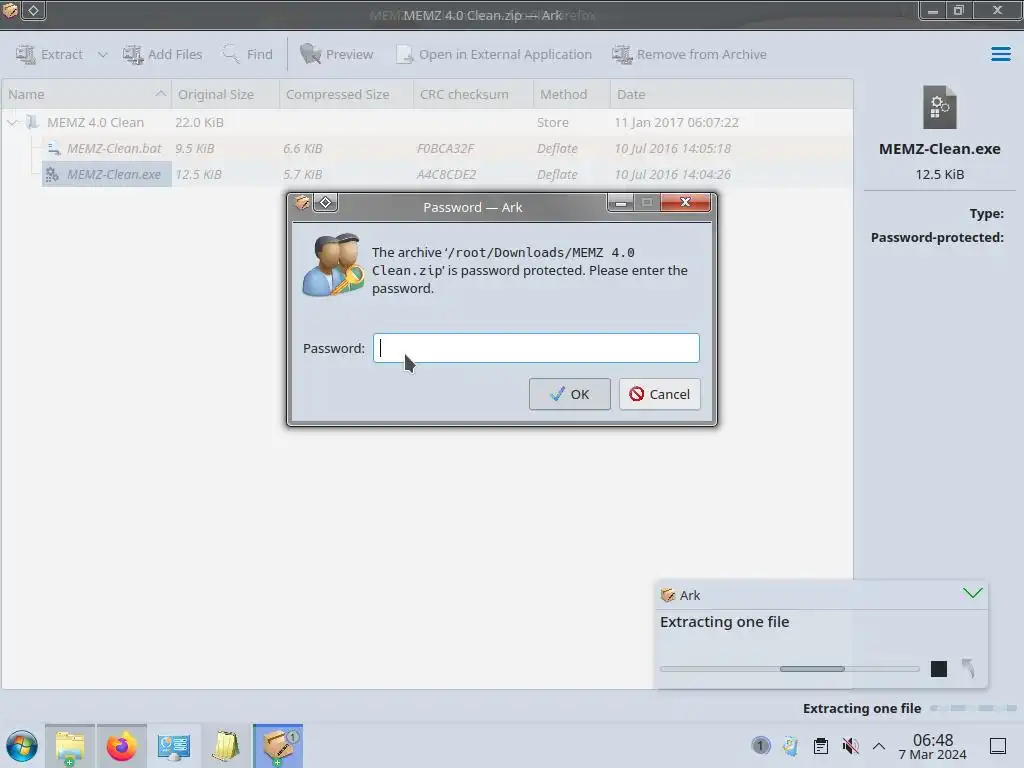The image size is (1024, 768).
Task: Expand the hidden tray icons arrow
Action: point(879,746)
